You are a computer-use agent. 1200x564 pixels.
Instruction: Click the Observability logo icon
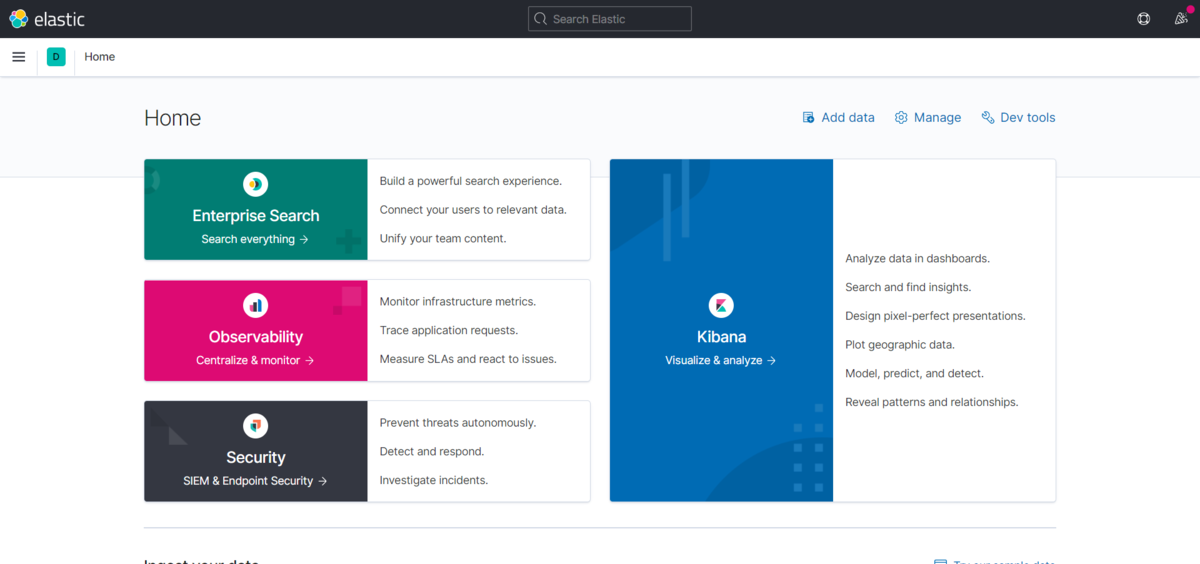[x=256, y=305]
